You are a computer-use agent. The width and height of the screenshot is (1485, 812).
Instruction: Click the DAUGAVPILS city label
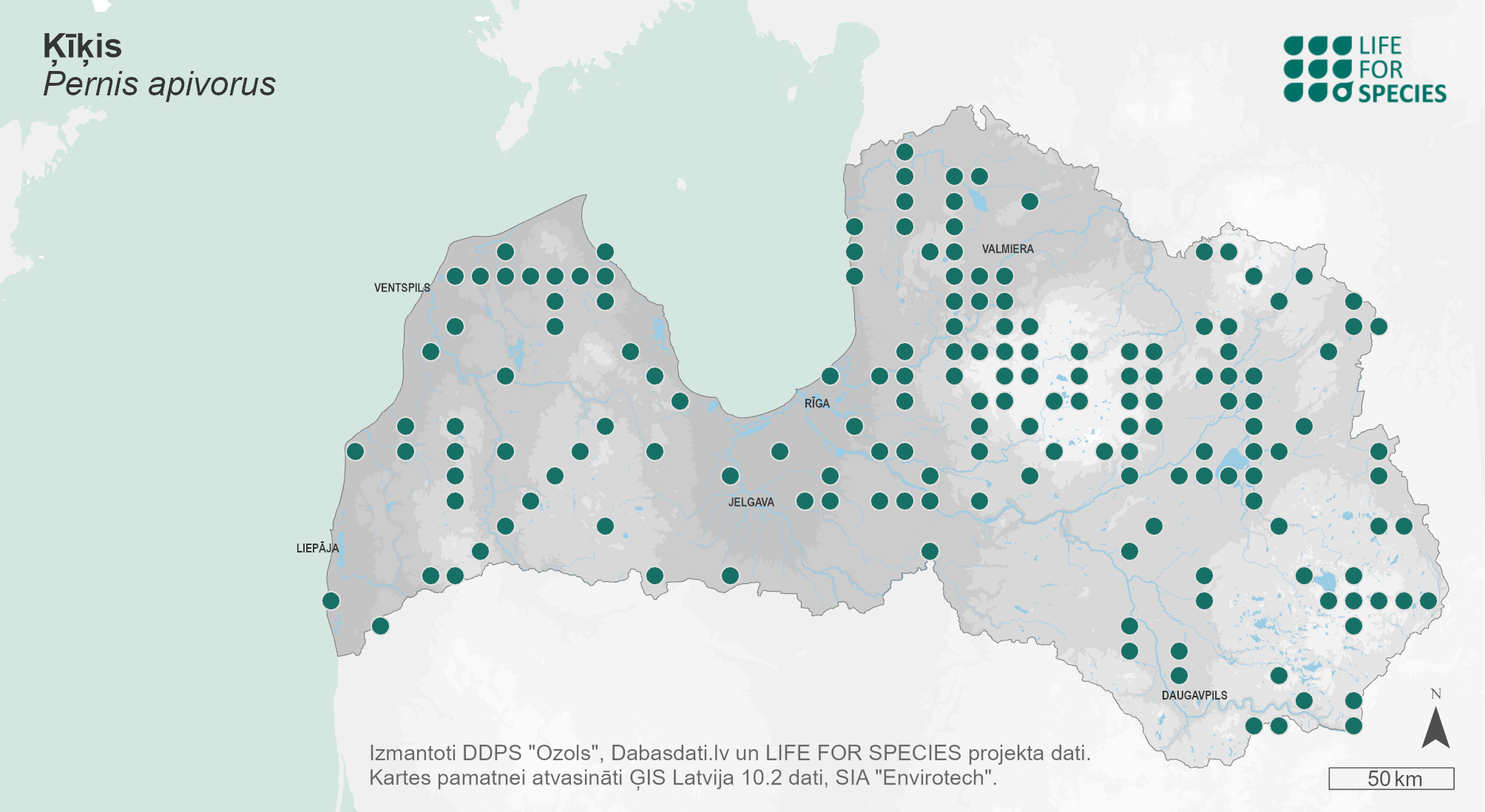click(x=1194, y=695)
